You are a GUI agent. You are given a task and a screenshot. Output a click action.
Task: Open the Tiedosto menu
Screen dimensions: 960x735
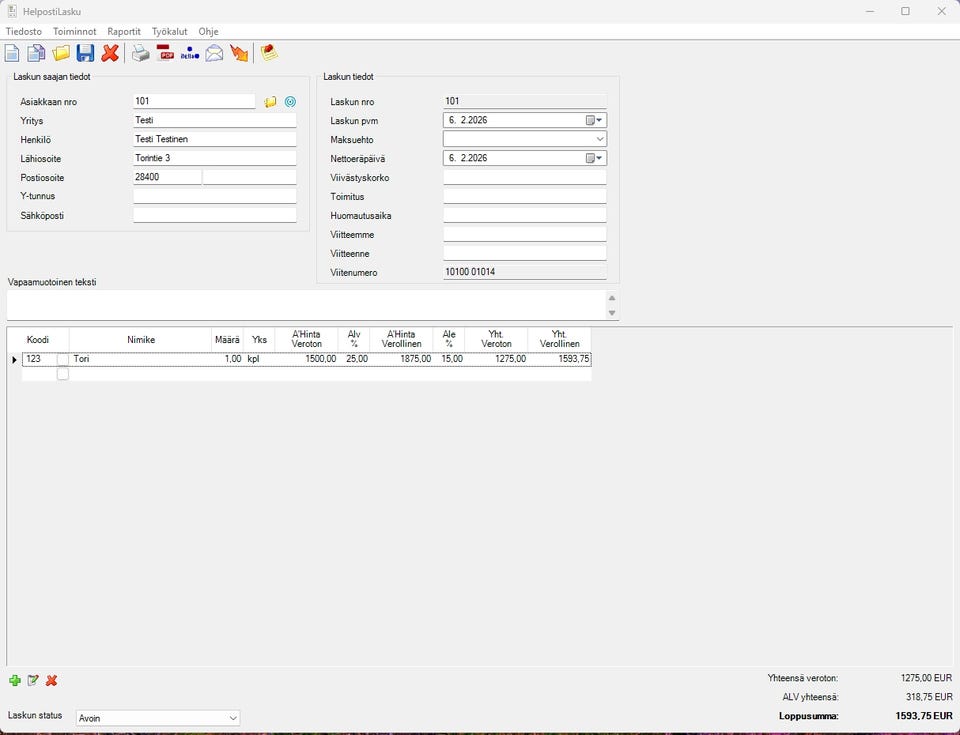click(24, 31)
